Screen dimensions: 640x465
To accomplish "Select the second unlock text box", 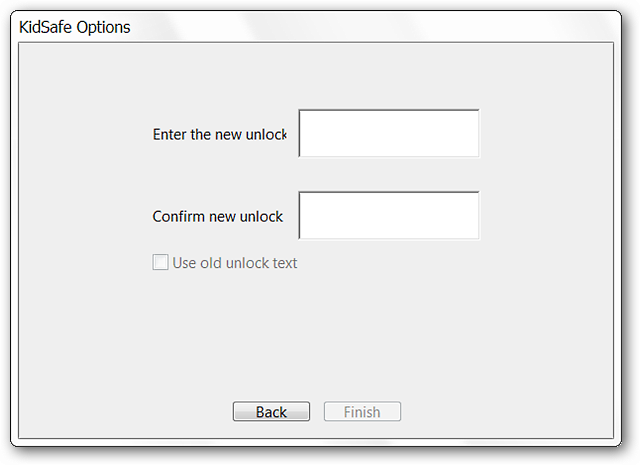I will 389,215.
